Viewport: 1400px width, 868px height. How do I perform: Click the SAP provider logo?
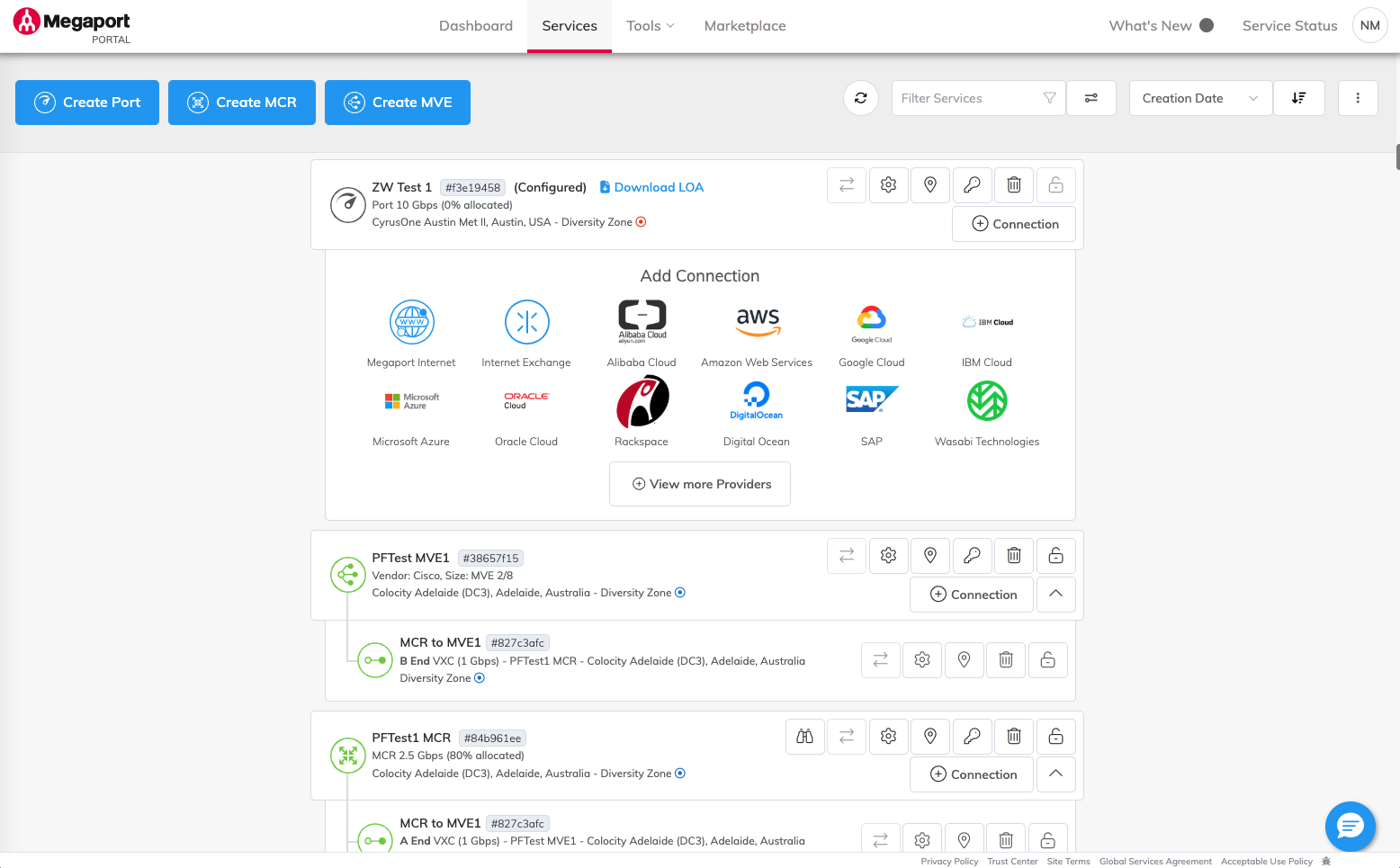(x=872, y=399)
